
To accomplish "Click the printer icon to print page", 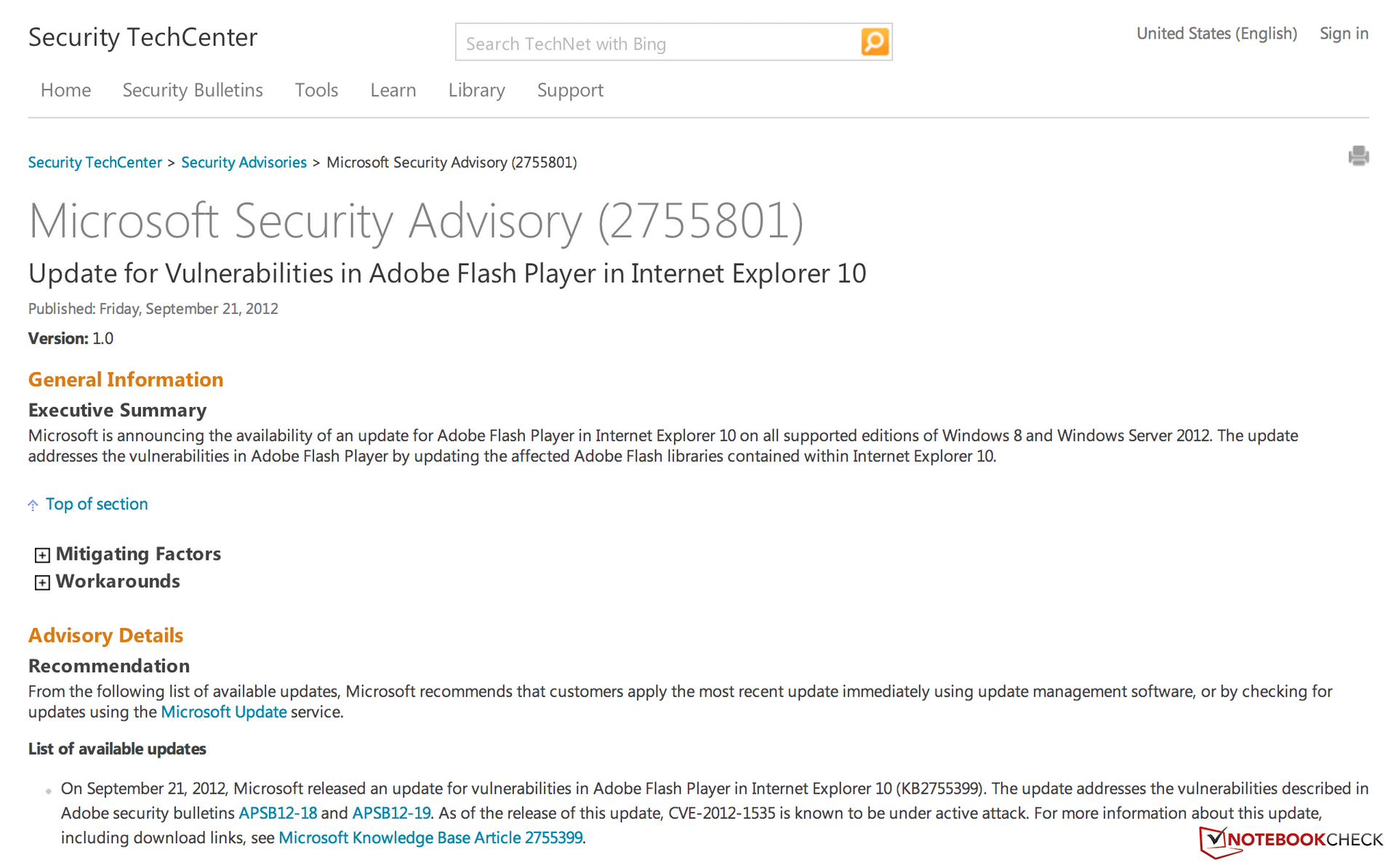I will click(1357, 156).
